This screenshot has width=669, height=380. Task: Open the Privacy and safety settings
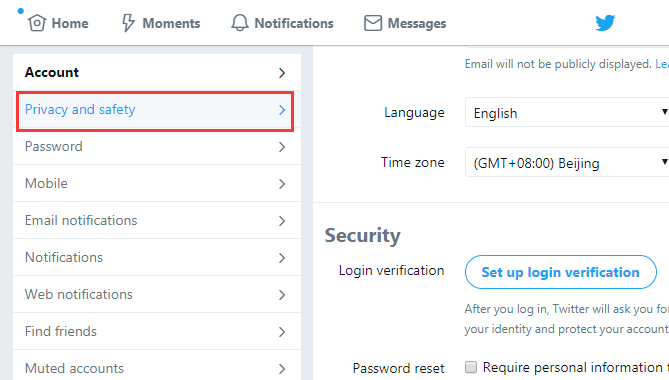[x=155, y=110]
